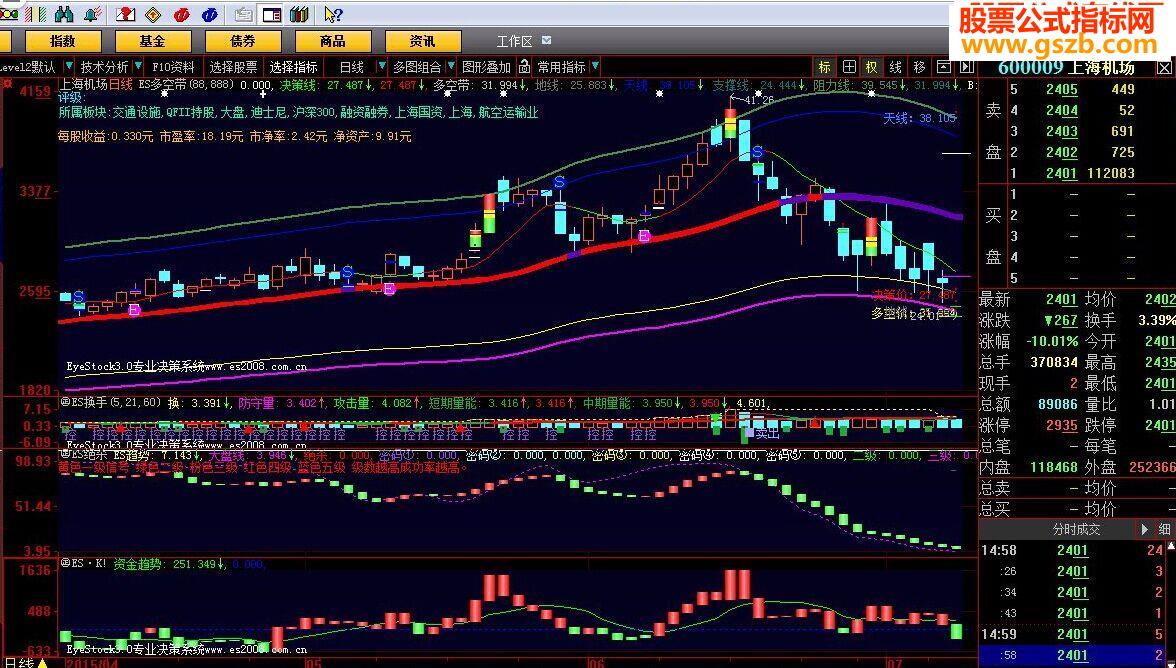
Task: Click the 资金趋势: 251.349 indicator label
Action: (x=170, y=564)
